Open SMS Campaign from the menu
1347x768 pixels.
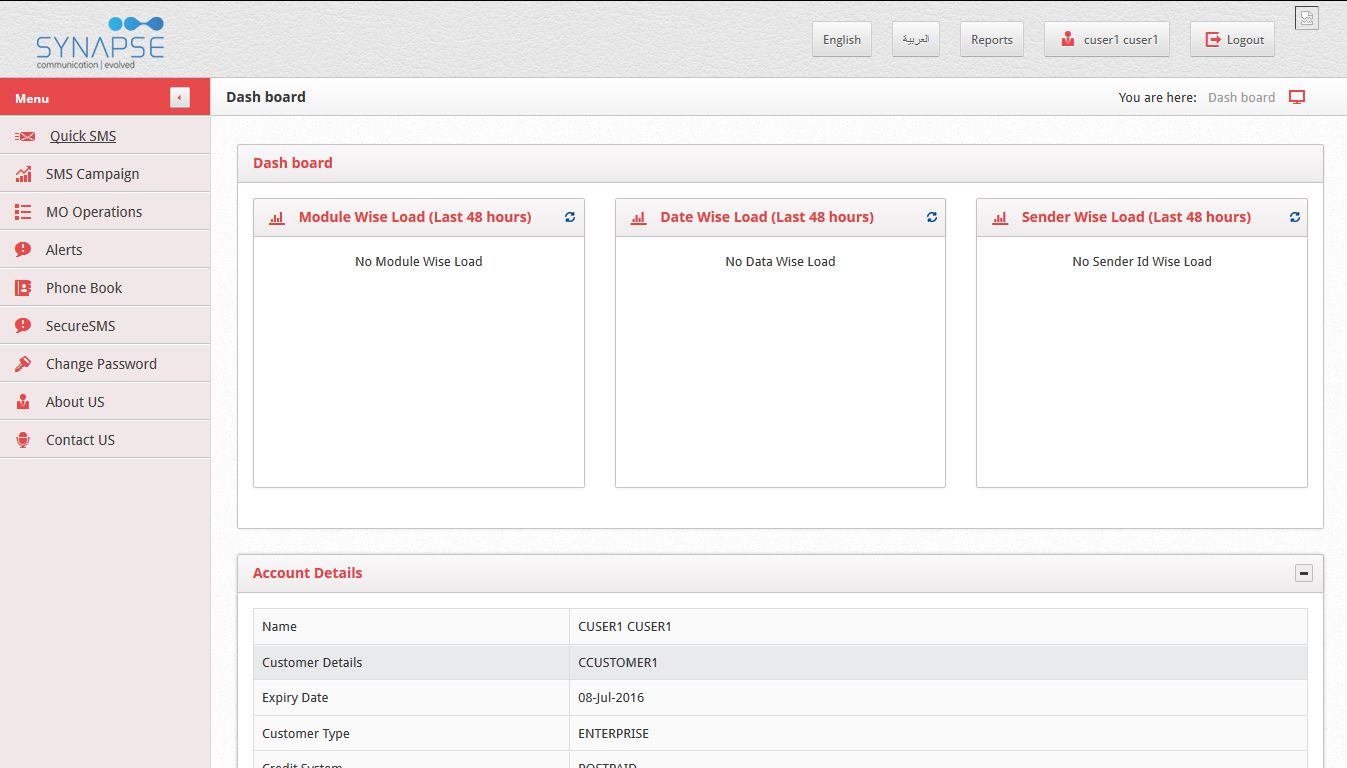[92, 174]
